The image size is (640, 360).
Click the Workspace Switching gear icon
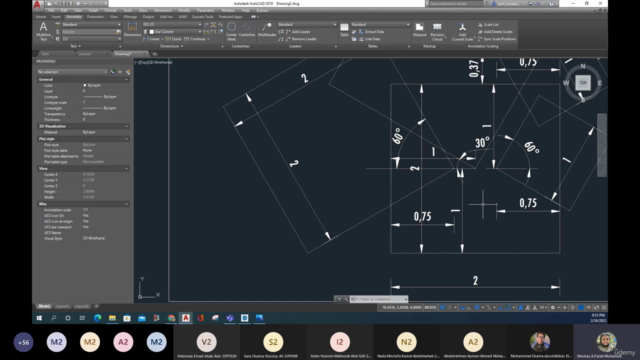[x=553, y=308]
